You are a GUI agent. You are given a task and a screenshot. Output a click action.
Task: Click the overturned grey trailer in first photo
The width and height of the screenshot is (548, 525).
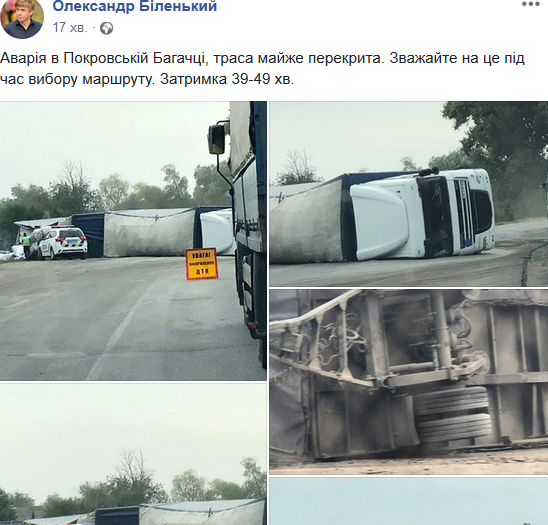click(x=150, y=233)
